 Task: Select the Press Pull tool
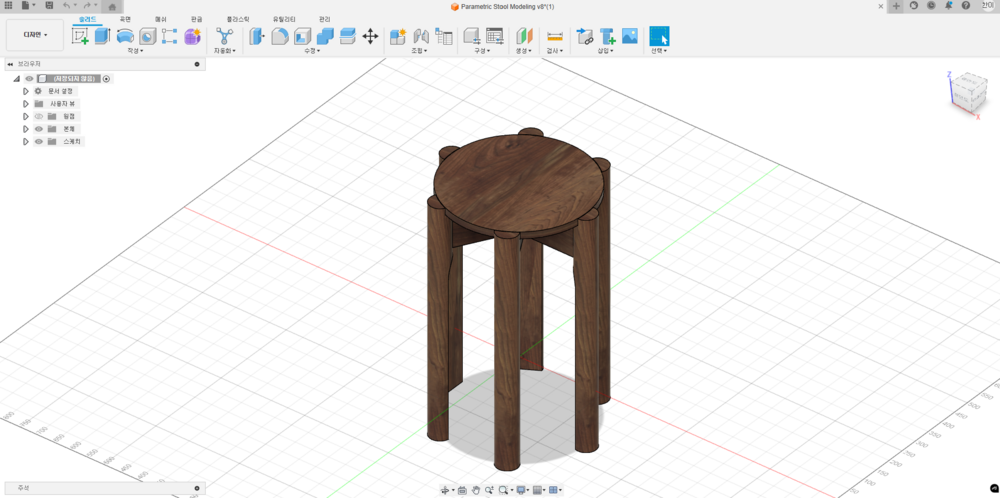tap(257, 36)
